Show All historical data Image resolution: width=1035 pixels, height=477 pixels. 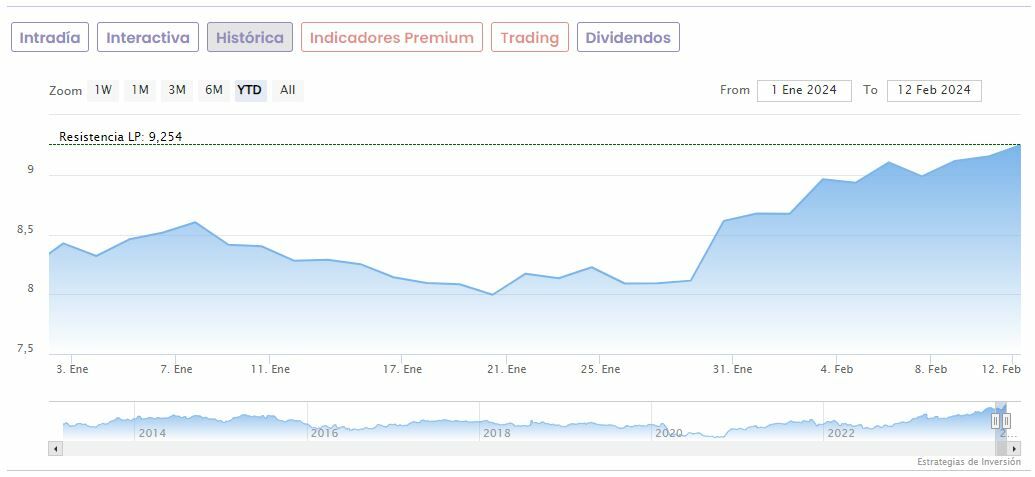[288, 90]
